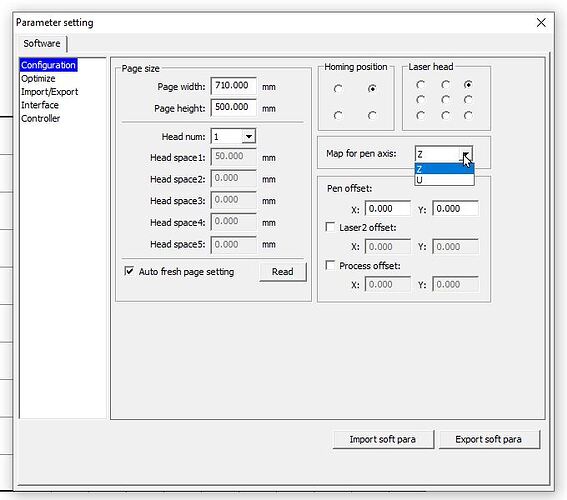Open the Head num dropdown
The width and height of the screenshot is (567, 500).
pyautogui.click(x=249, y=137)
